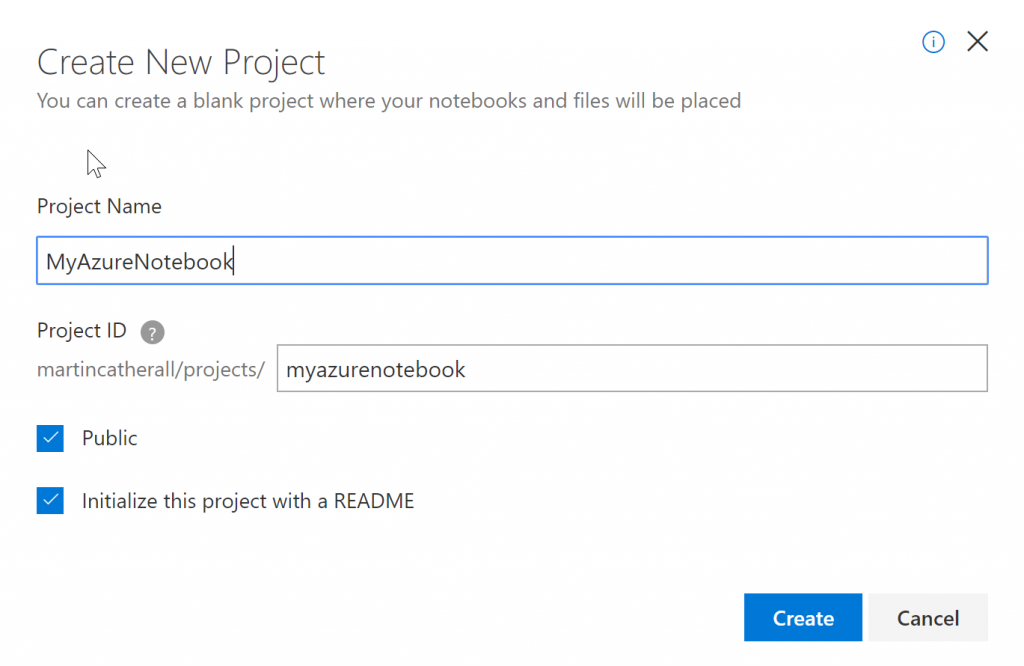Click the blank project description subtitle
Image resolution: width=1024 pixels, height=666 pixels.
388,101
